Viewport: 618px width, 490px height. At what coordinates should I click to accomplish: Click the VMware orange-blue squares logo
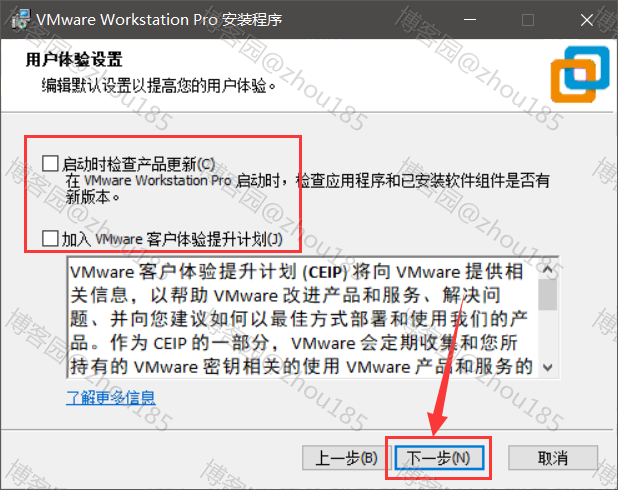[580, 74]
